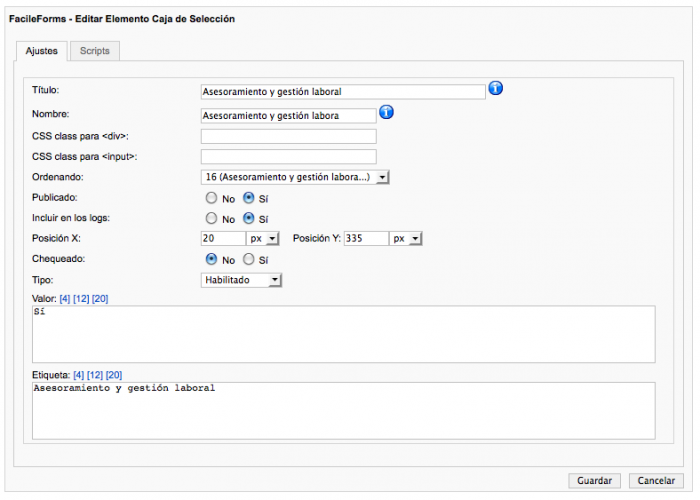This screenshot has height=500, width=700.
Task: Click the [20] link next to Etiqueta
Action: (114, 375)
